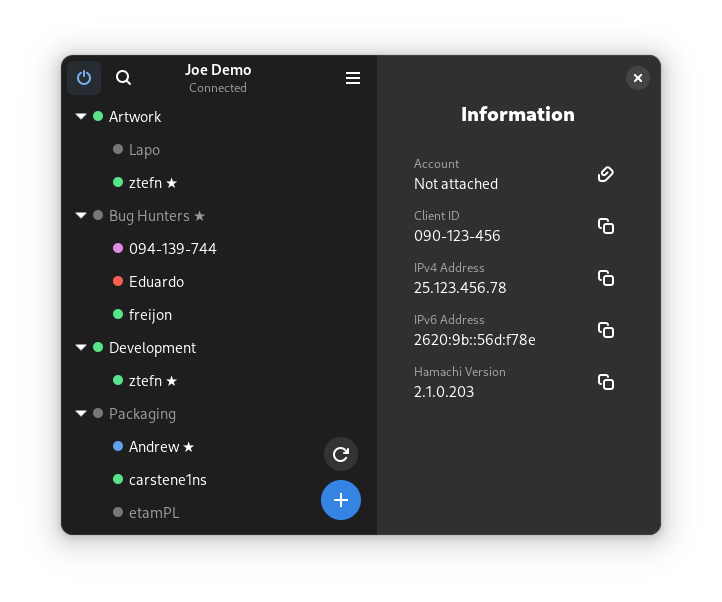Click the attach account link icon
The width and height of the screenshot is (722, 602).
coord(605,174)
